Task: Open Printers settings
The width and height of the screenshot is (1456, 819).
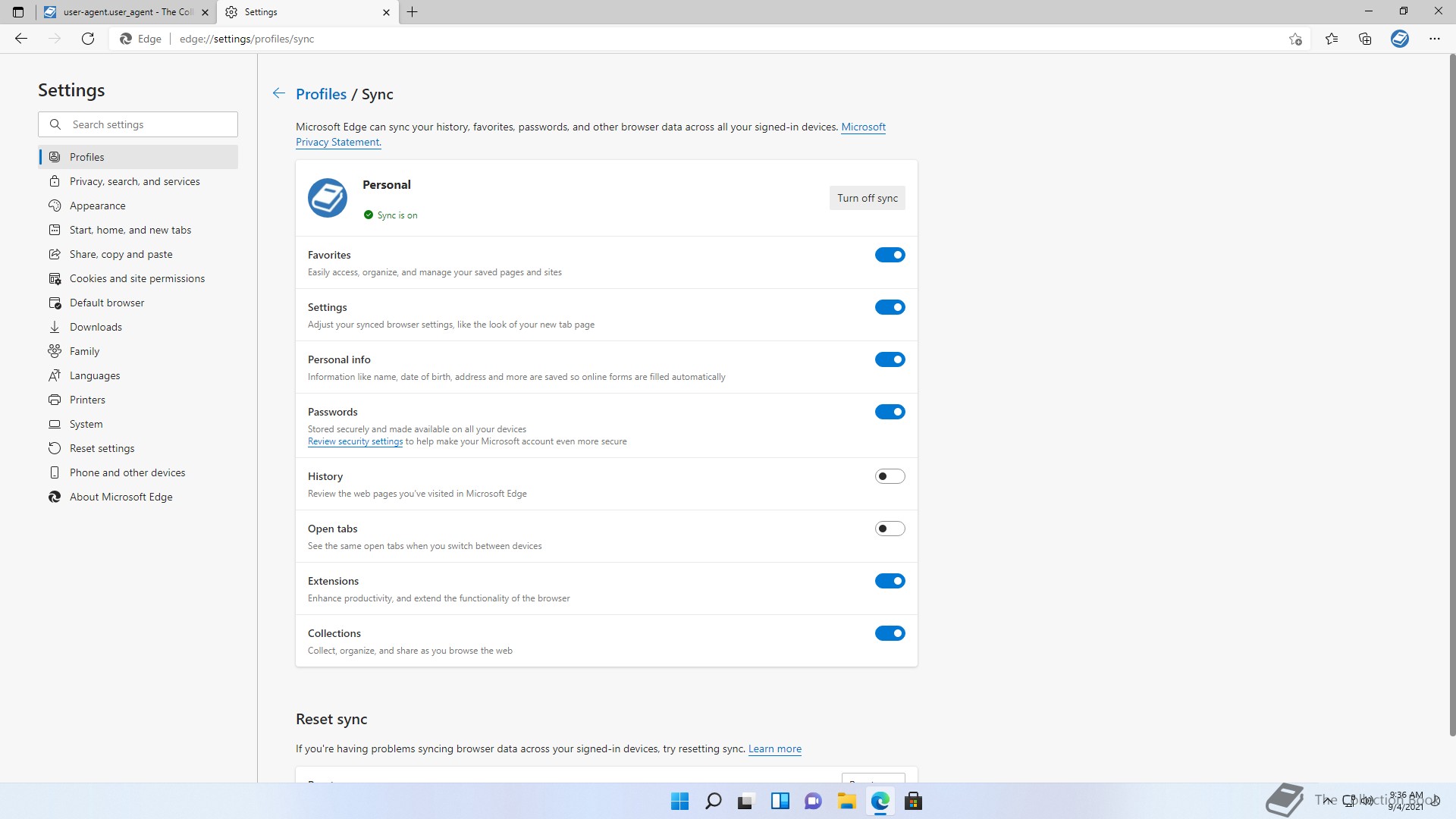Action: click(138, 400)
